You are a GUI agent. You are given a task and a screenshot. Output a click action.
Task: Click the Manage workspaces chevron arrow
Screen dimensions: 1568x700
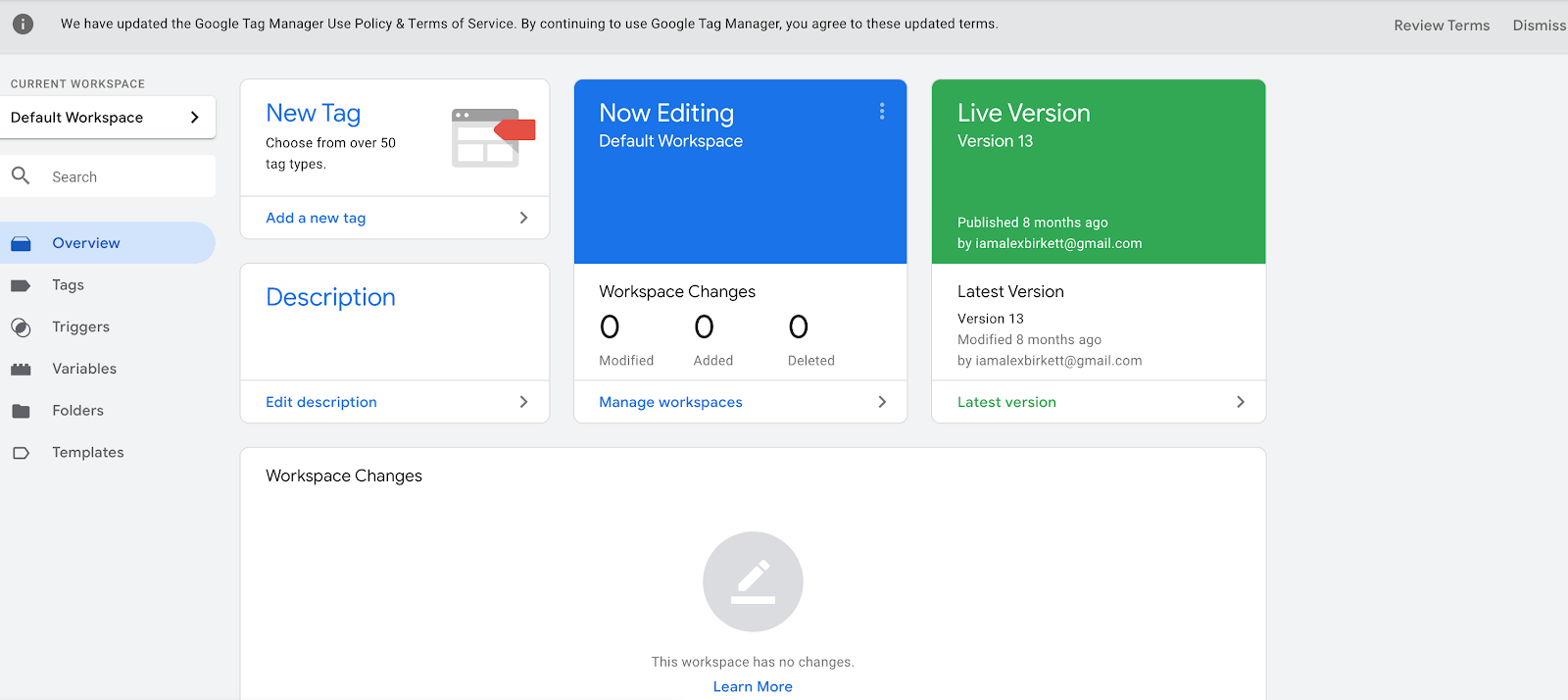pos(882,402)
